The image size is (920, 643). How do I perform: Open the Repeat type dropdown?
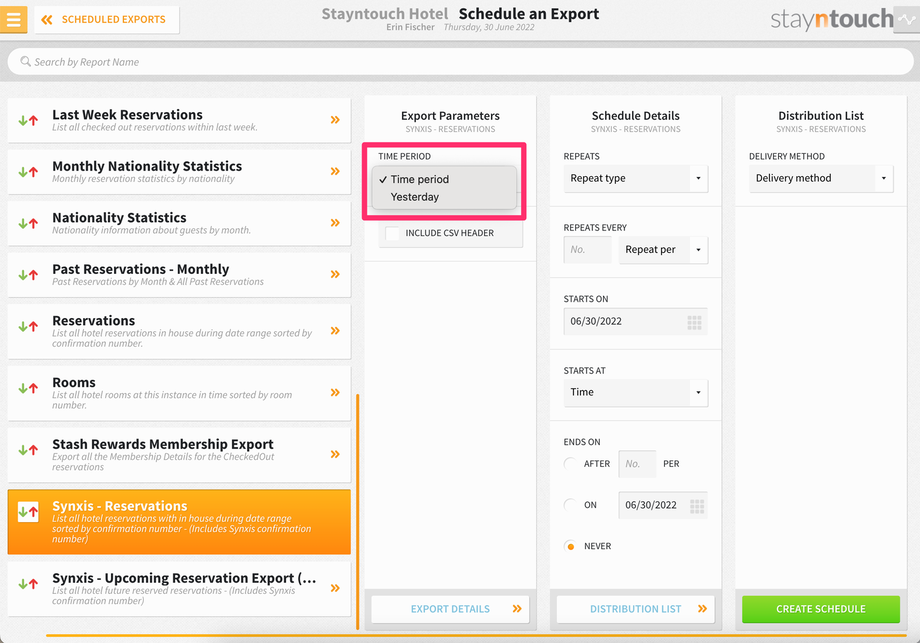[x=635, y=178]
